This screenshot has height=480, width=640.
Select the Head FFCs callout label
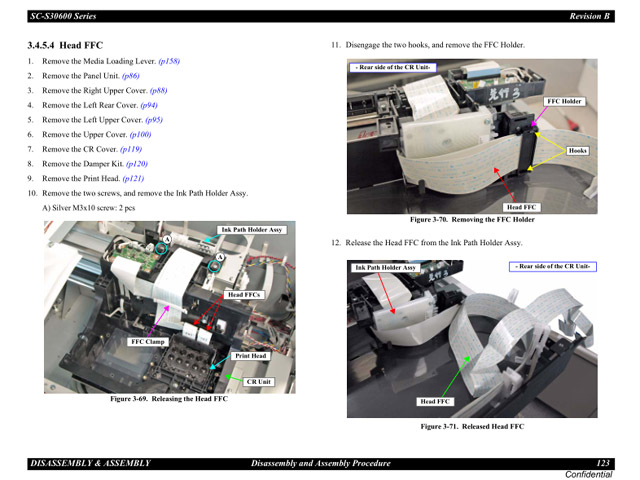(x=243, y=295)
